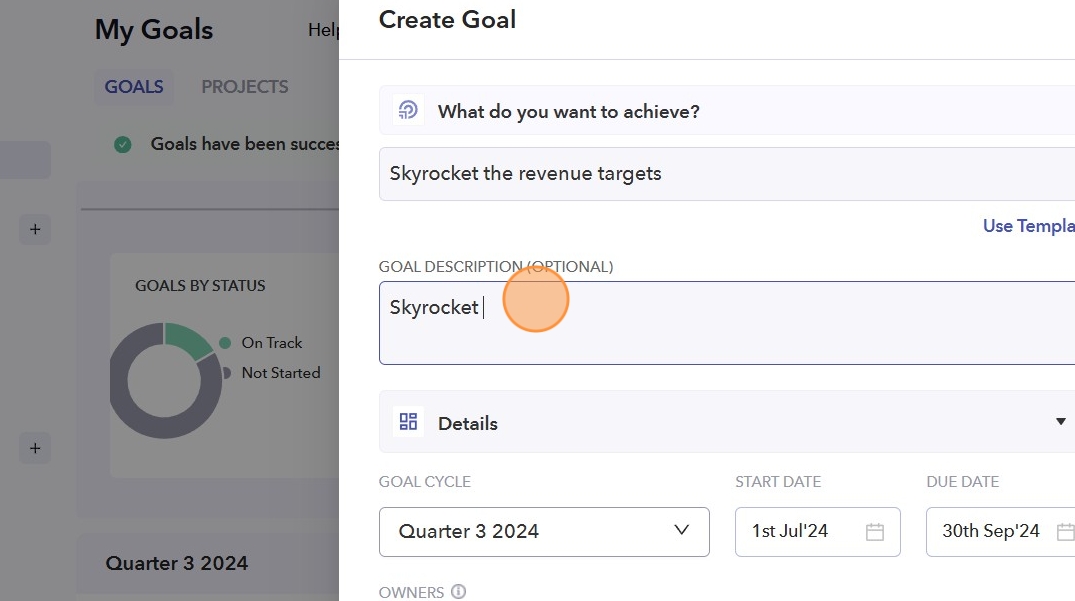The image size is (1075, 601).
Task: Click the green checkmark success icon
Action: pyautogui.click(x=123, y=144)
